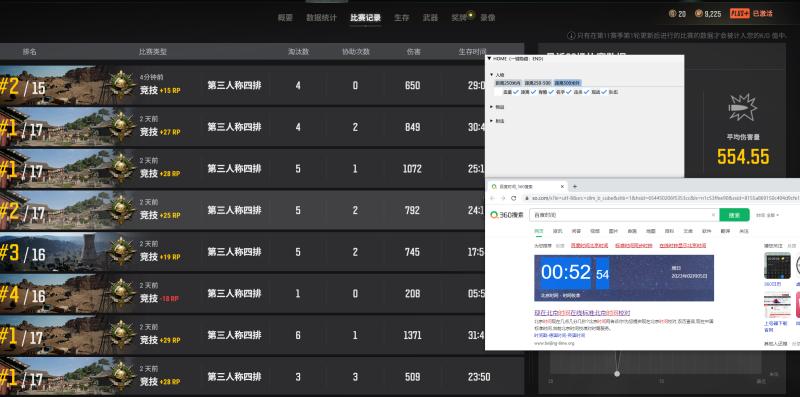800x397 pixels.
Task: Open the 概要 overview tab
Action: tap(285, 17)
